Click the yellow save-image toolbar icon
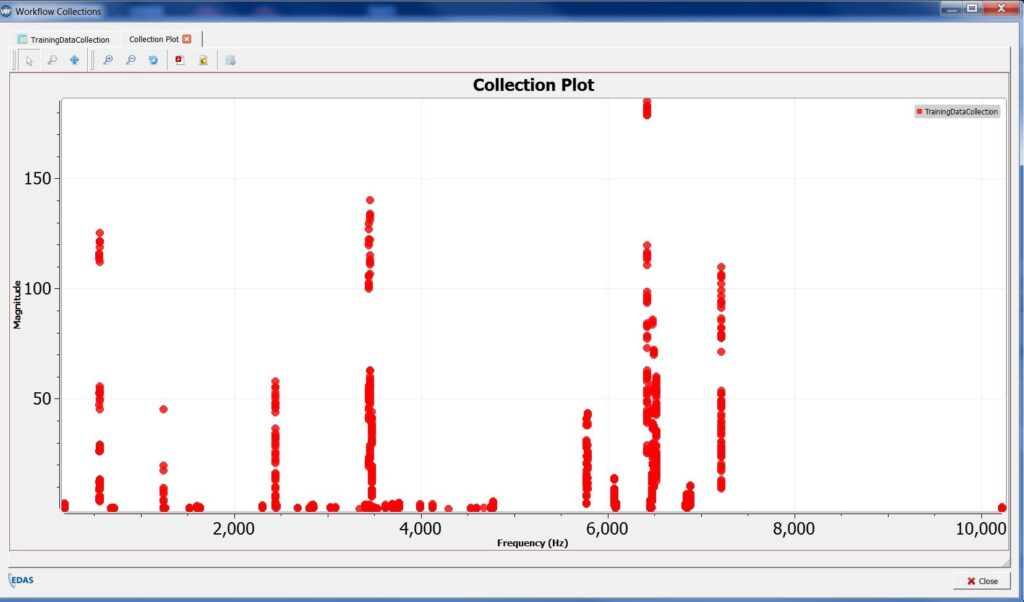Viewport: 1024px width, 602px height. pyautogui.click(x=203, y=60)
